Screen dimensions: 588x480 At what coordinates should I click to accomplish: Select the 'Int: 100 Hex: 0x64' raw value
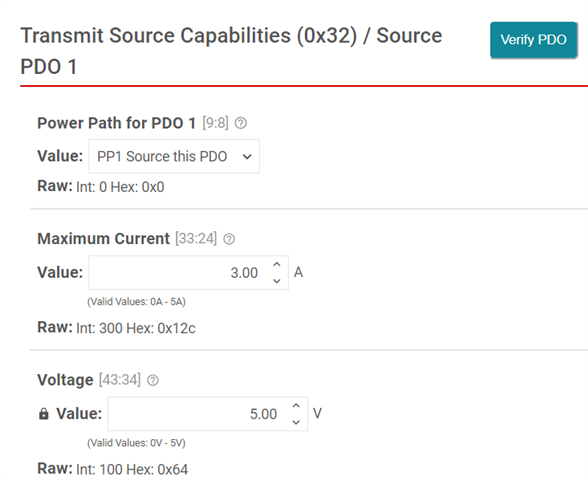[x=132, y=469]
